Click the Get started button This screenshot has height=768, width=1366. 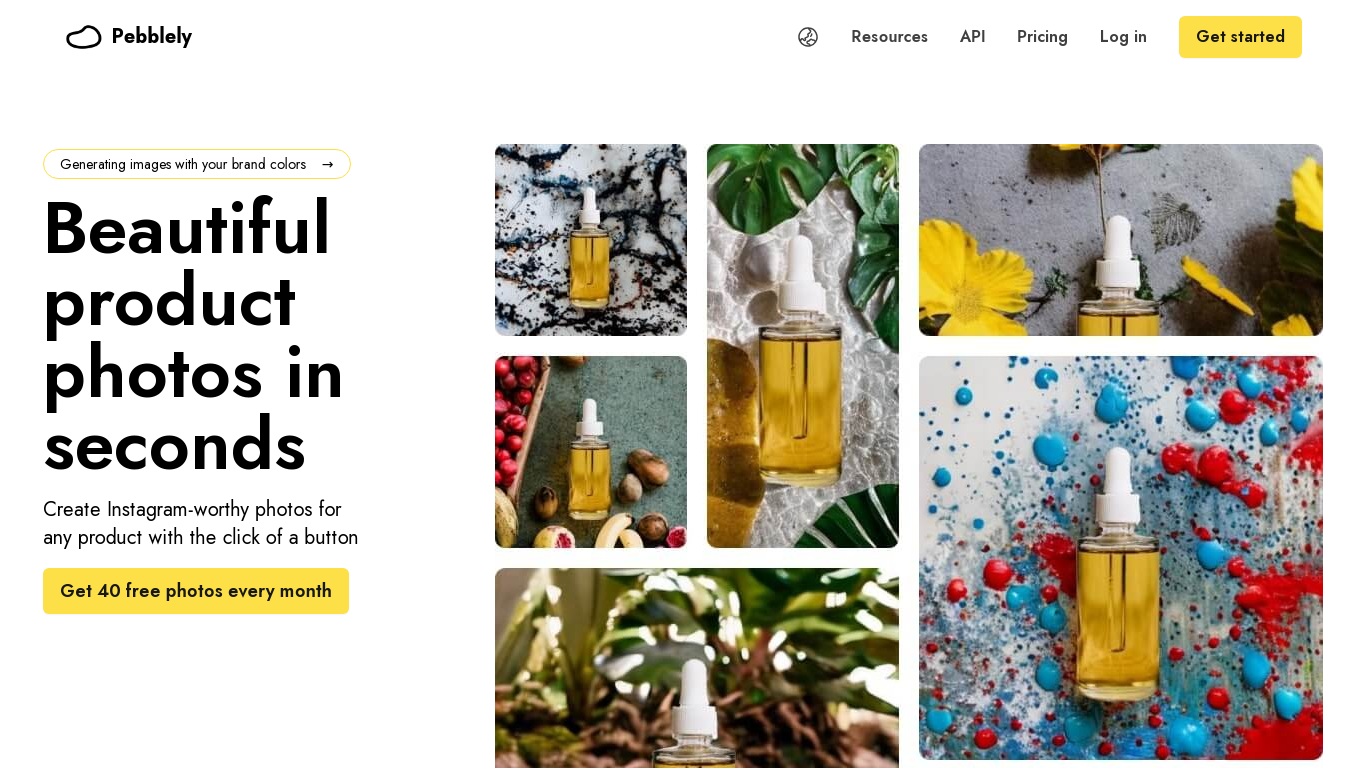(x=1240, y=37)
